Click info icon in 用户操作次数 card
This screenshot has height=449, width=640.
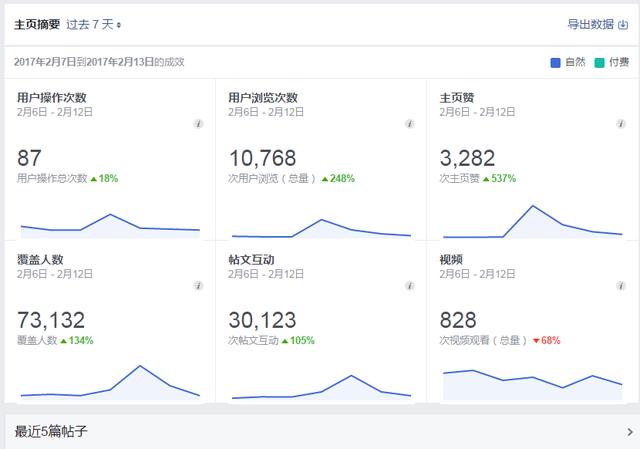(198, 124)
